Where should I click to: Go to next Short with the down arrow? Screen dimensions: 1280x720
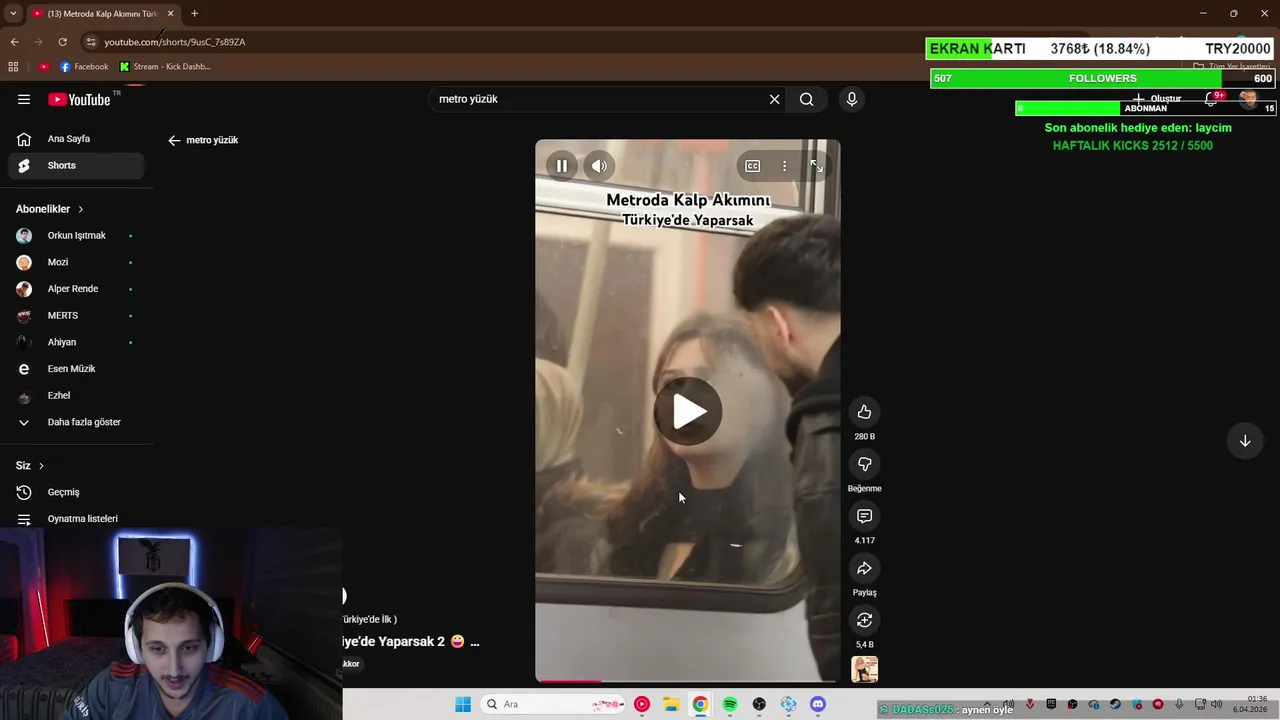point(1245,441)
